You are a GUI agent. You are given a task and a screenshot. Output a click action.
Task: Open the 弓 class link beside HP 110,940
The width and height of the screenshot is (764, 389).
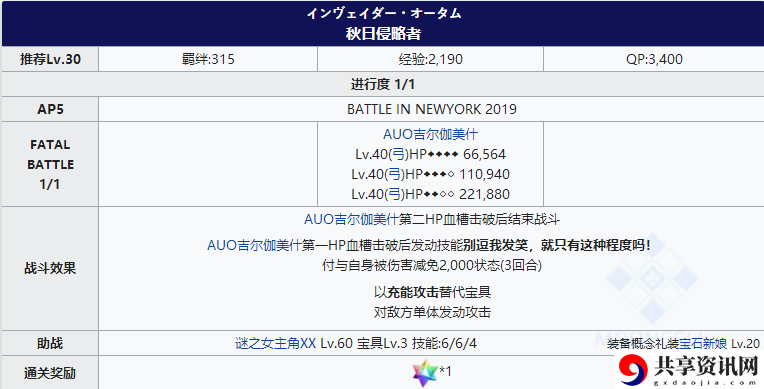[x=394, y=175]
